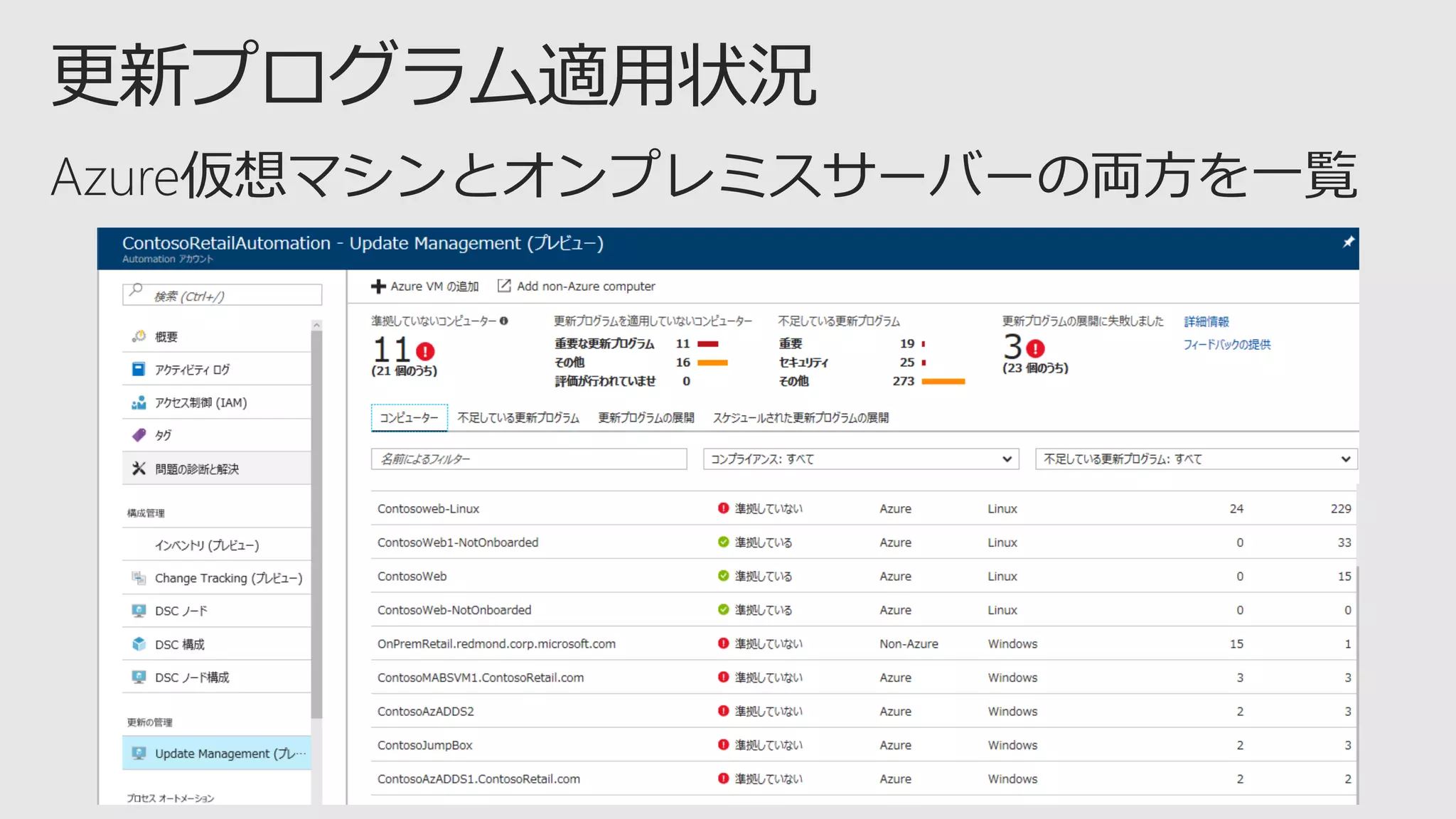The image size is (1456, 819).
Task: Open Change Tracking (プレビュー)
Action: pyautogui.click(x=228, y=578)
